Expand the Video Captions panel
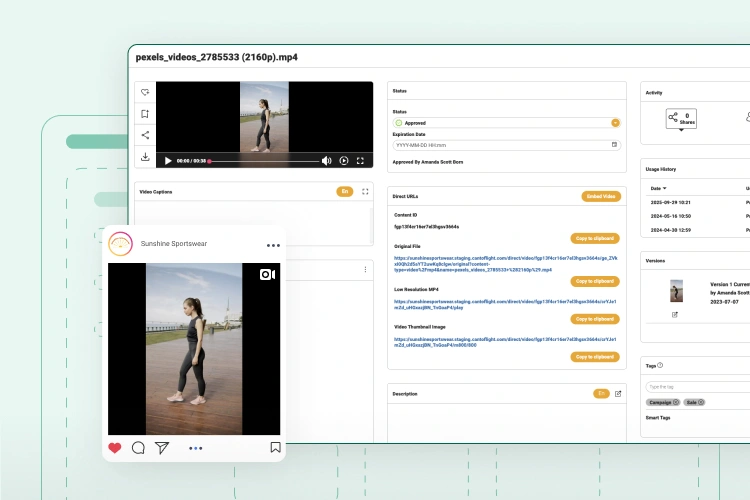Screen dimensions: 750x500 point(364,191)
